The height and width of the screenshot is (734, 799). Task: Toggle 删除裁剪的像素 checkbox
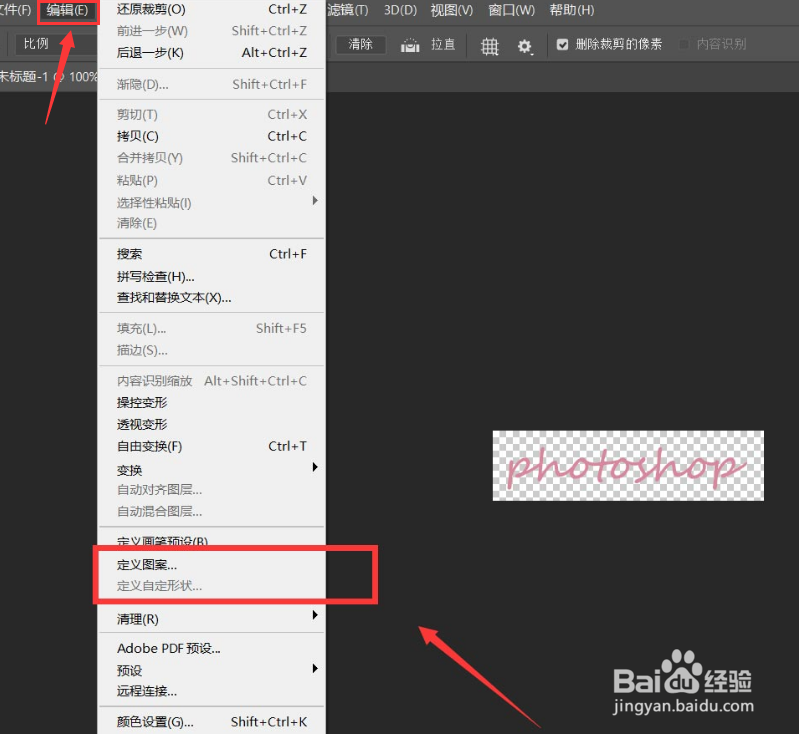click(x=562, y=44)
